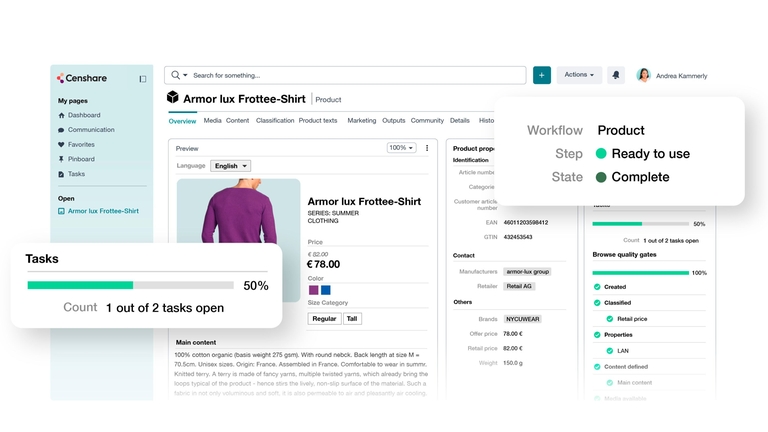768x432 pixels.
Task: Click the green check next to Properties
Action: click(x=597, y=335)
